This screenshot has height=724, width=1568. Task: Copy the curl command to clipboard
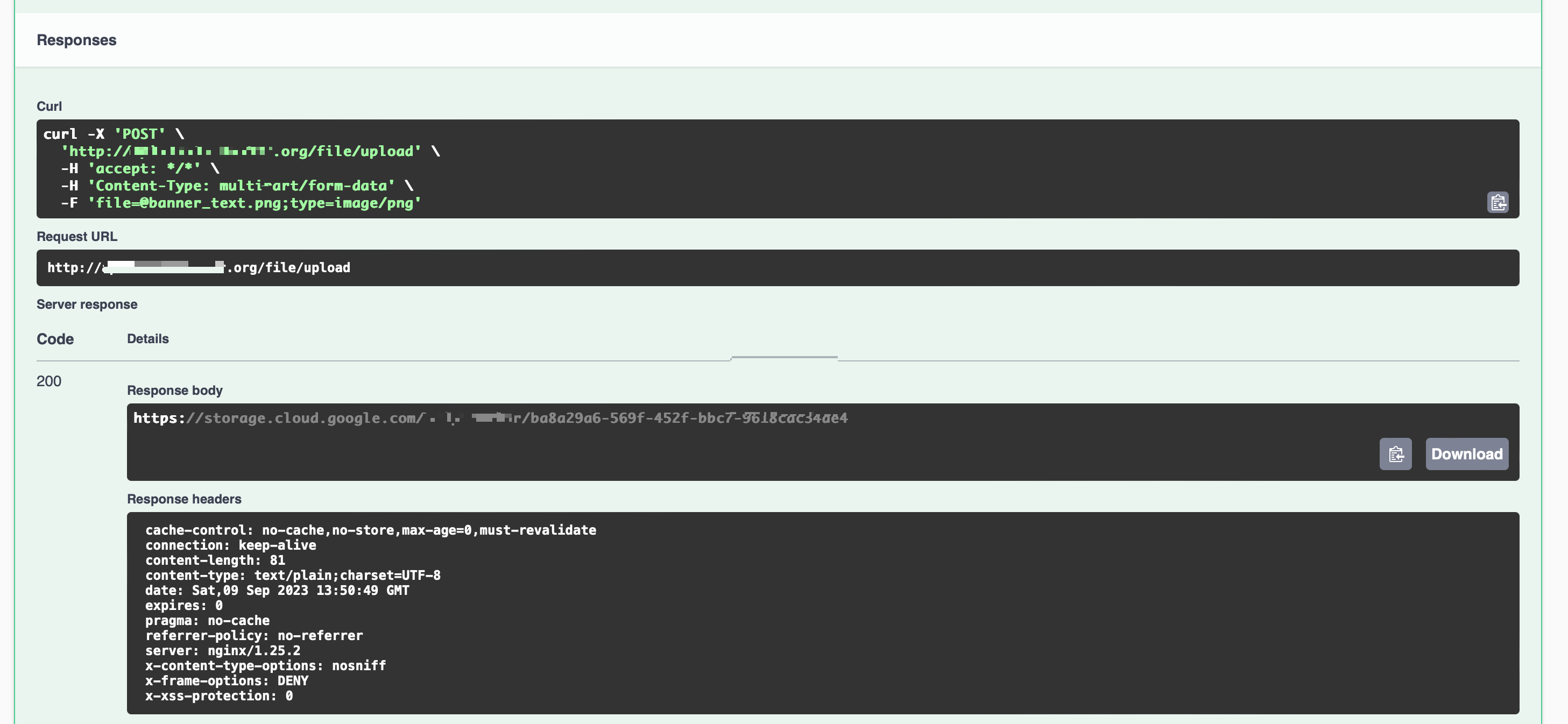(x=1498, y=202)
